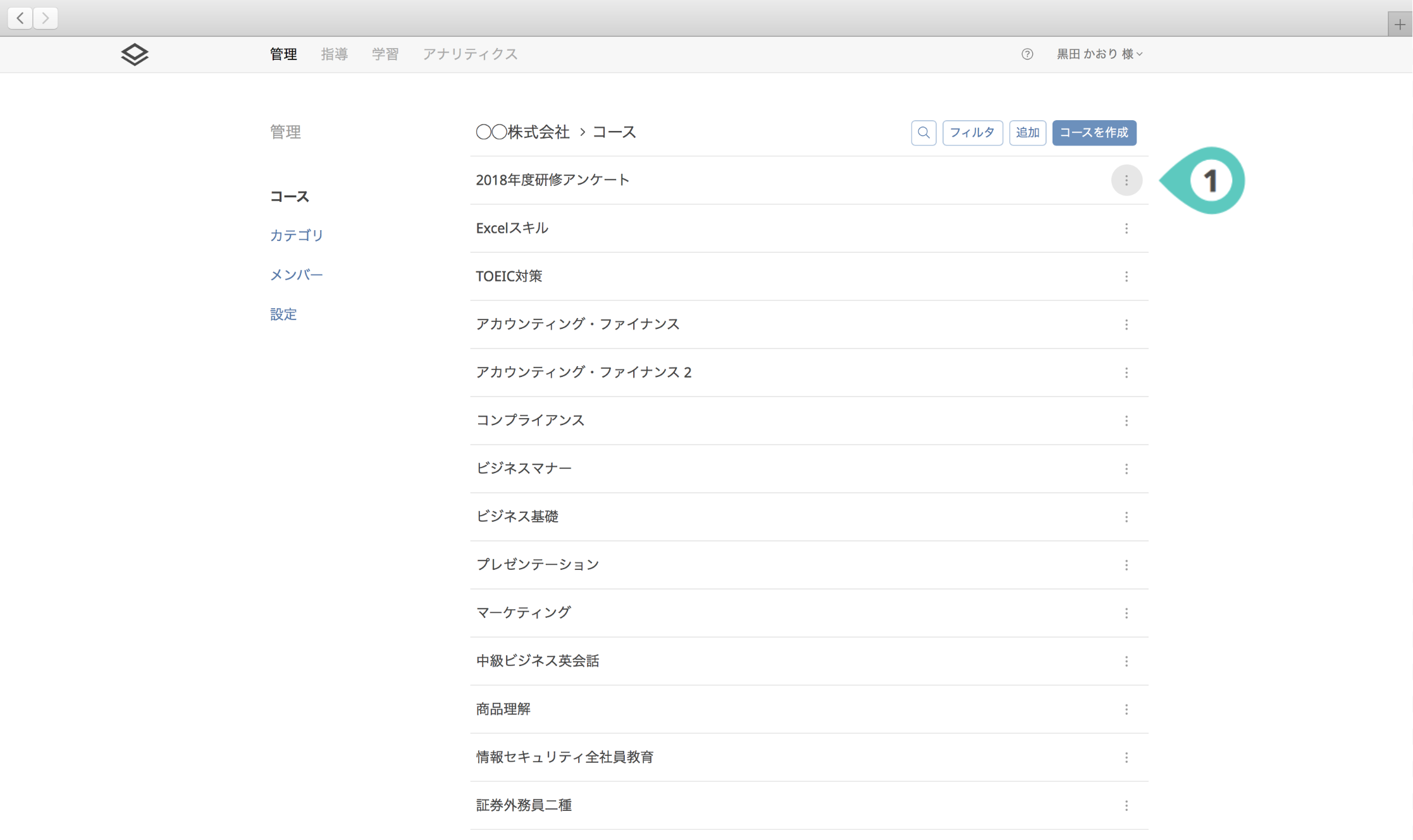The height and width of the screenshot is (840, 1413).
Task: Open the メンバー sidebar link
Action: (x=296, y=275)
